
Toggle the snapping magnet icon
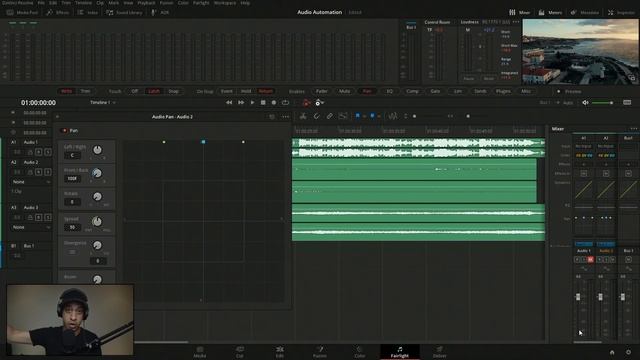[x=316, y=116]
